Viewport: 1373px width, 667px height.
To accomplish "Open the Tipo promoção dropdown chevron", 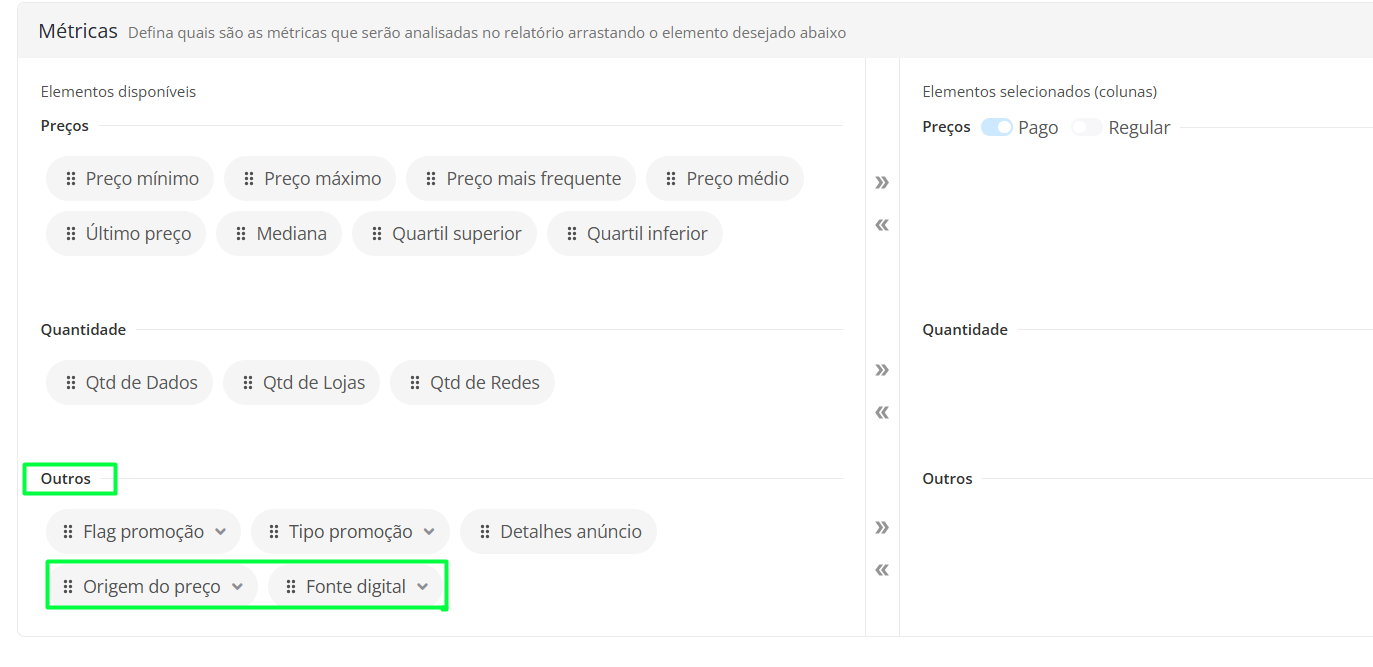I will (429, 532).
